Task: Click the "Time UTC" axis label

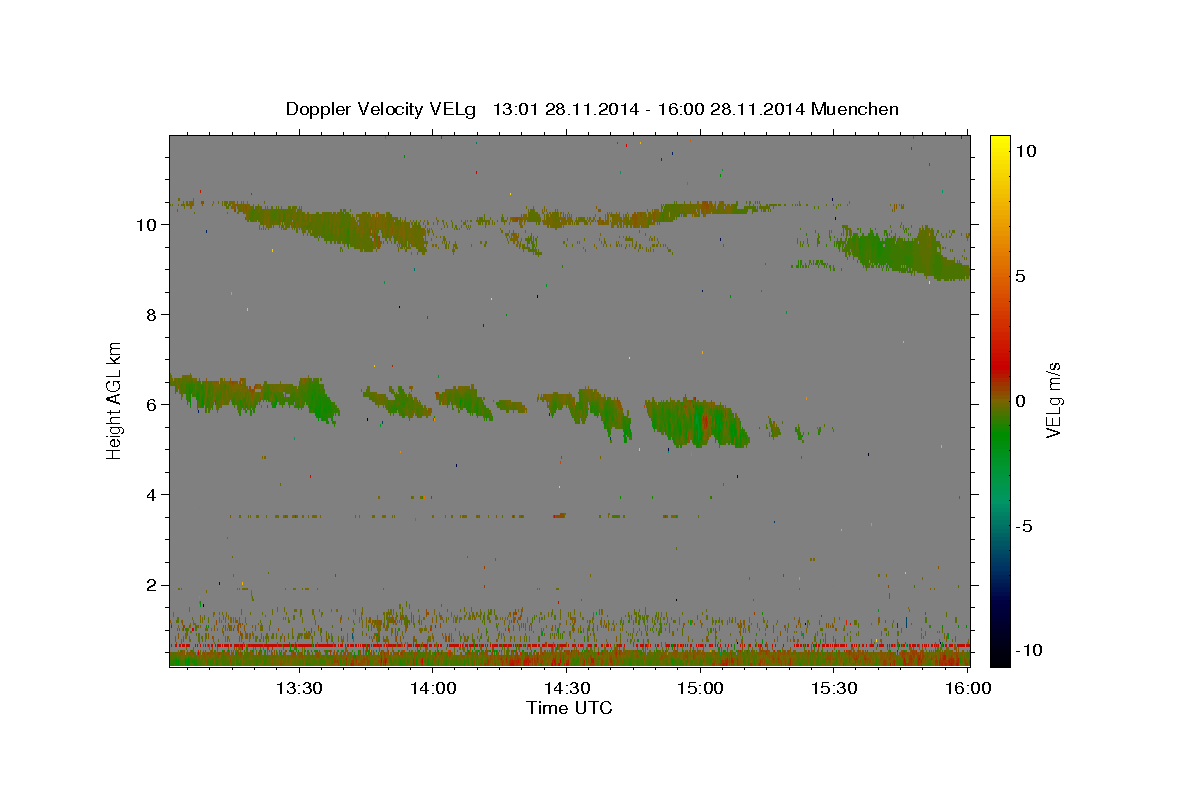Action: coord(569,708)
